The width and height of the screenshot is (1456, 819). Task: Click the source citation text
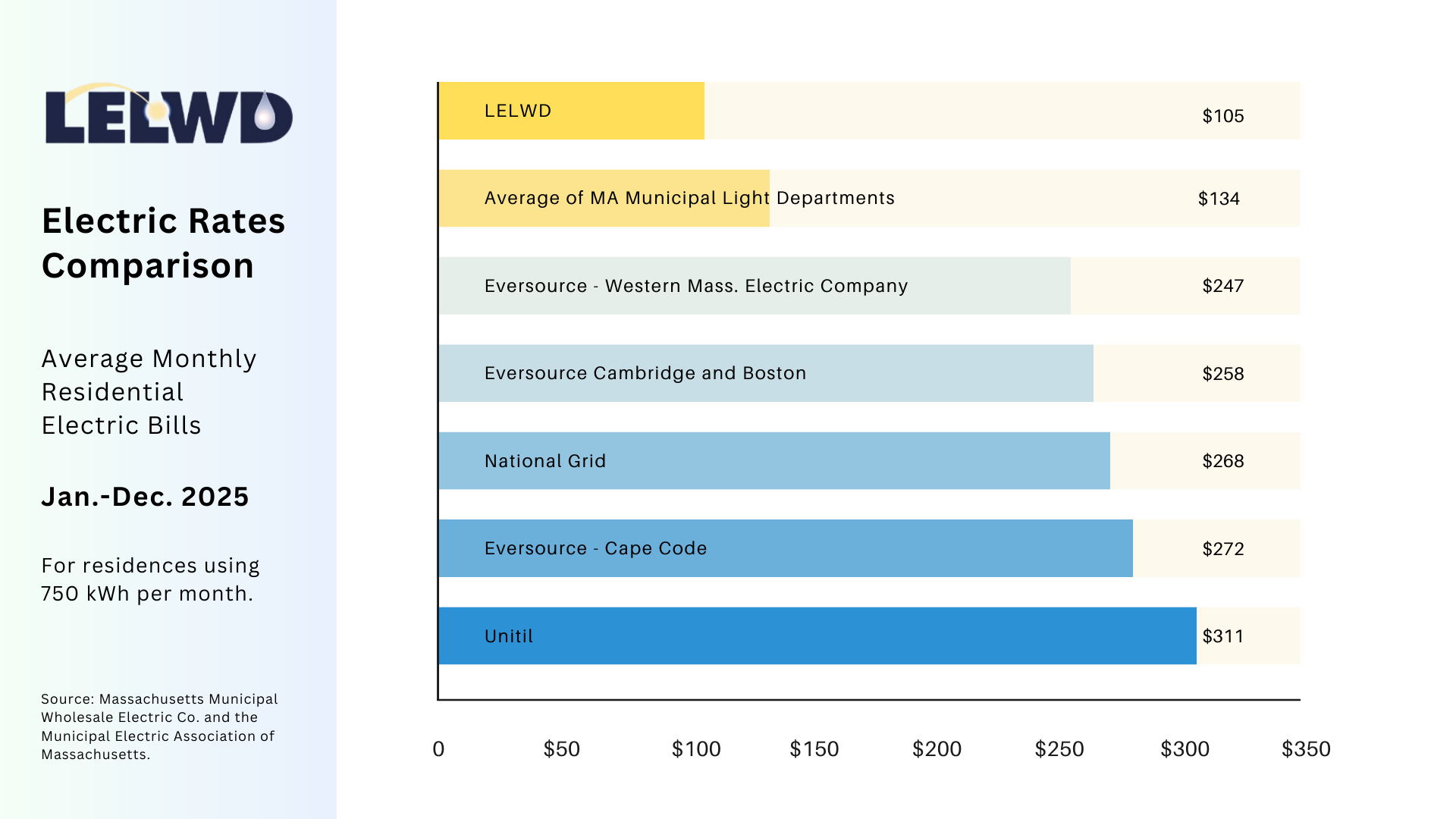point(159,726)
